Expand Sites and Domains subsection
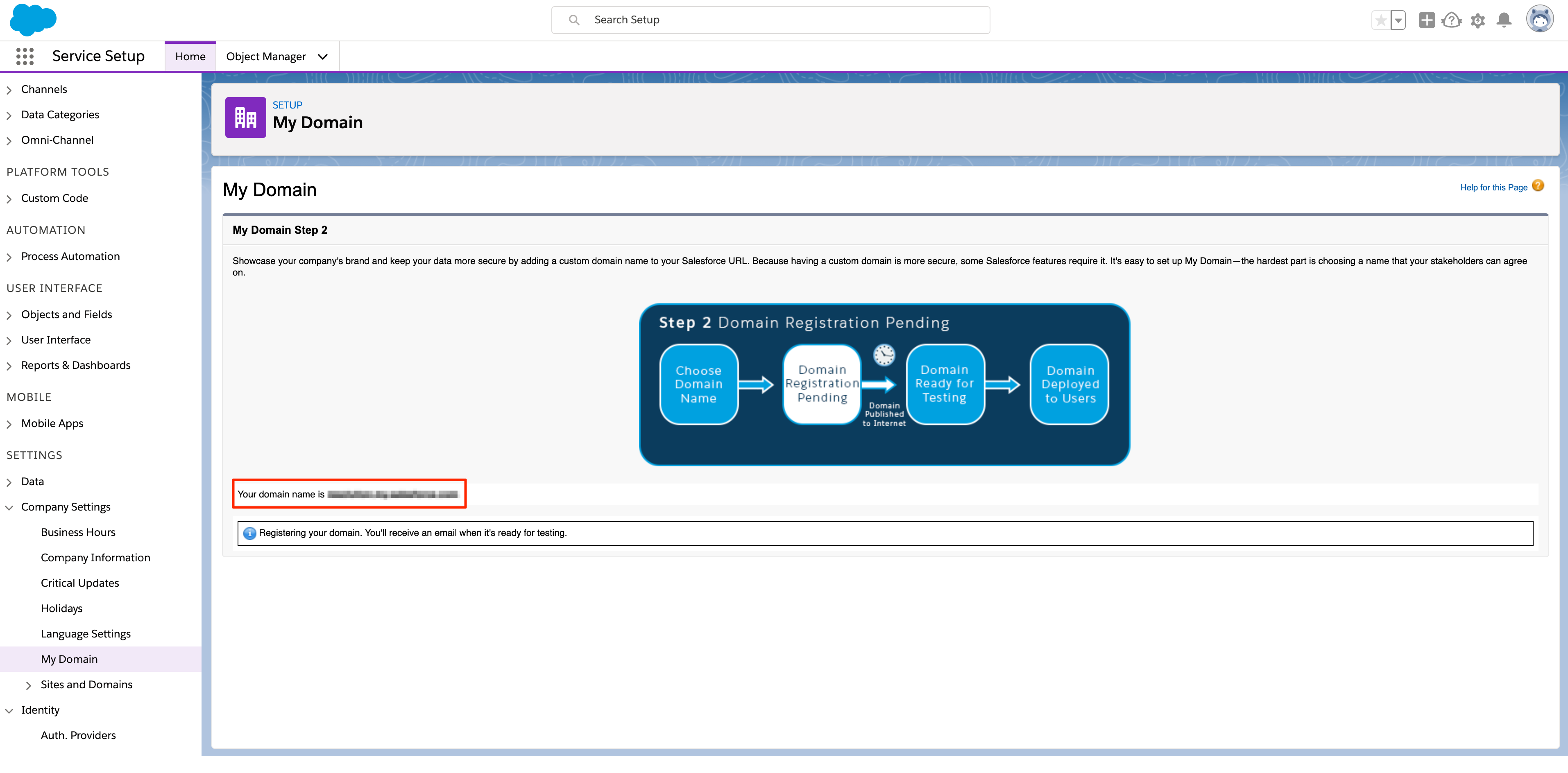This screenshot has height=773, width=1568. point(29,685)
